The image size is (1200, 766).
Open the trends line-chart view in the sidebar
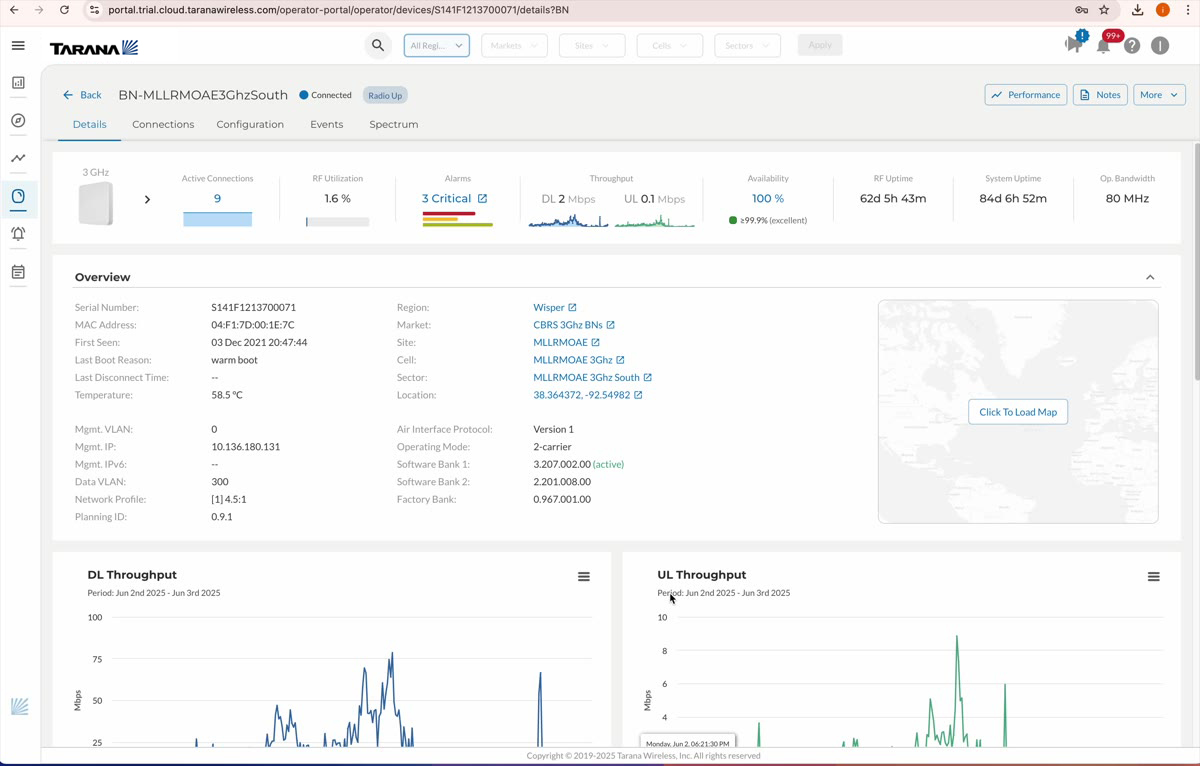(18, 158)
